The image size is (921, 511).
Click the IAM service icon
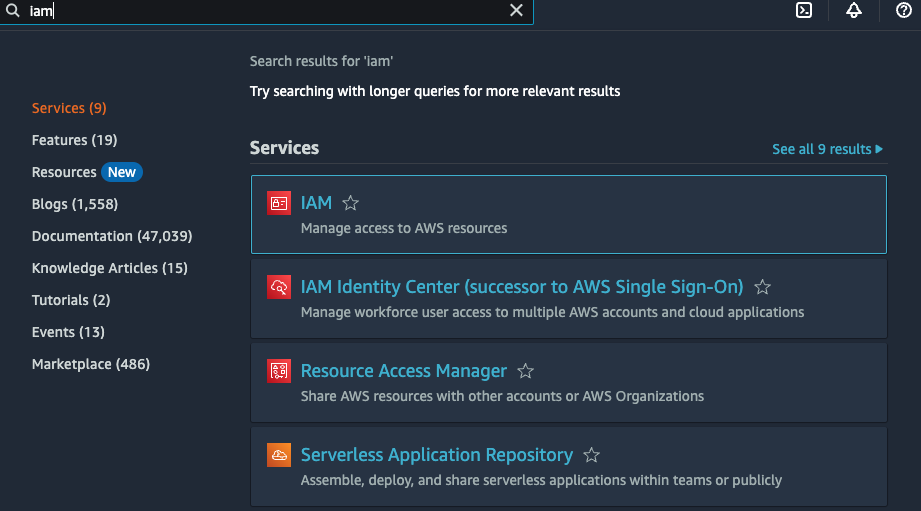click(279, 203)
